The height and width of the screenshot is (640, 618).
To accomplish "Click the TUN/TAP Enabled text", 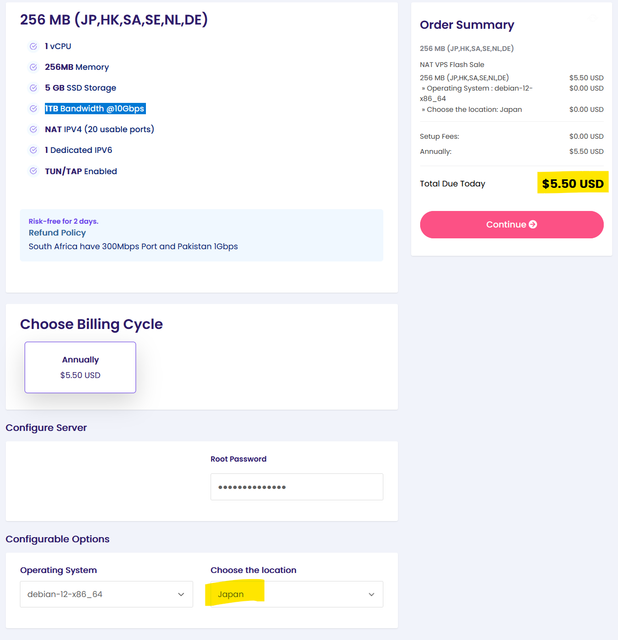I will pos(81,171).
